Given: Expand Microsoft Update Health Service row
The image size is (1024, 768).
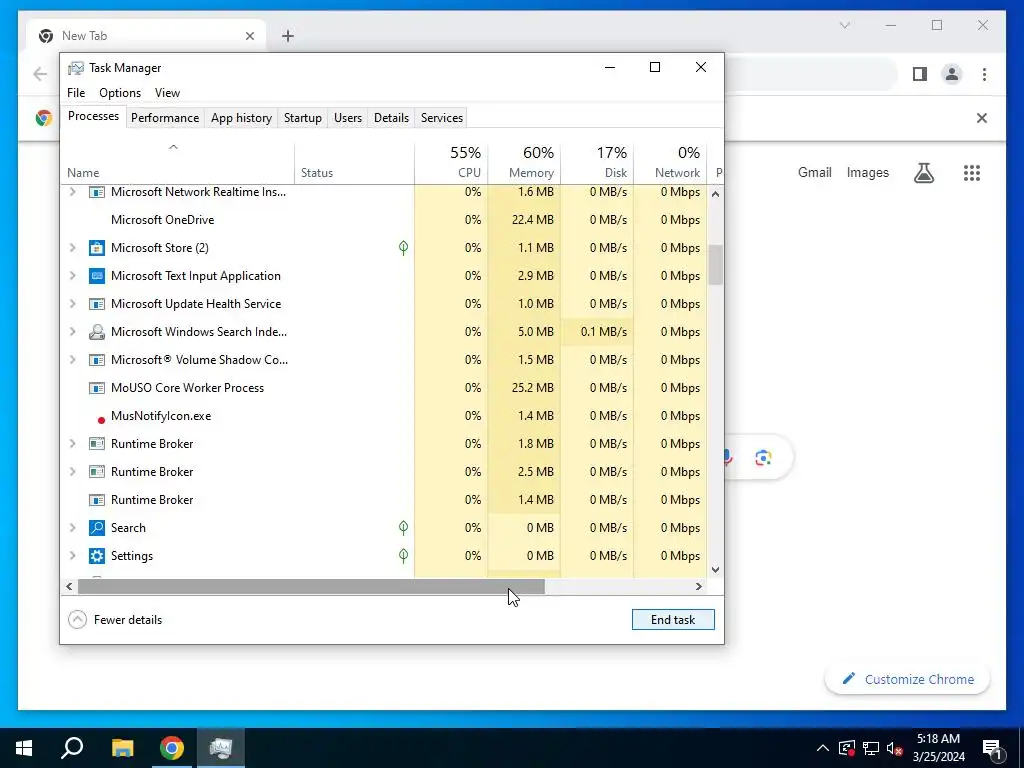Looking at the screenshot, I should pos(72,304).
